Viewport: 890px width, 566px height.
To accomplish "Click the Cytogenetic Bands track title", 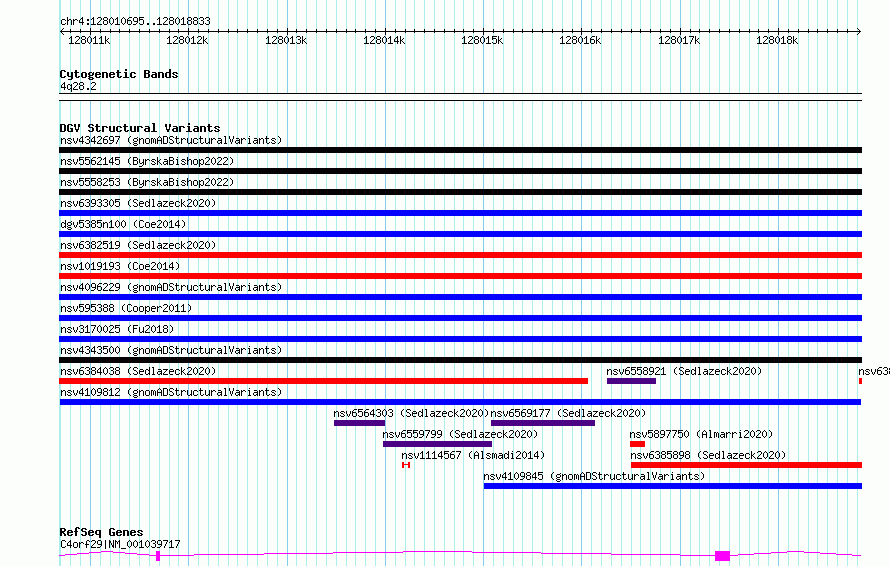I will click(x=119, y=74).
